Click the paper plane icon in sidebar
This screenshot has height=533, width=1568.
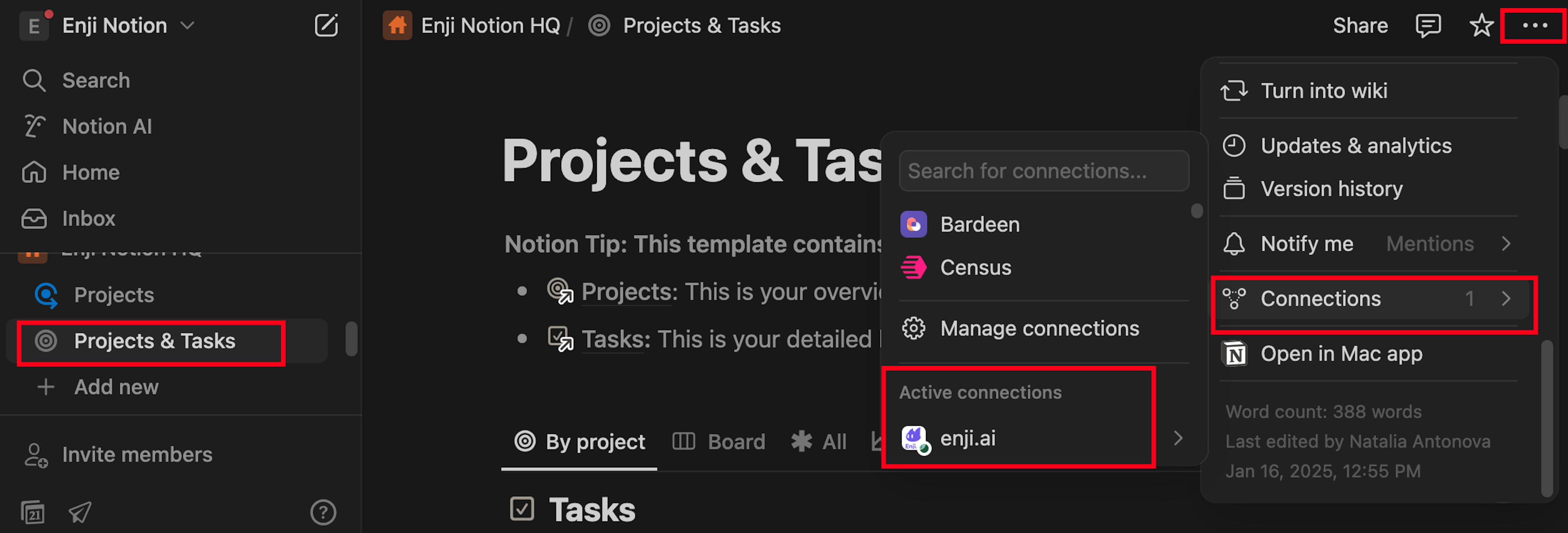coord(80,512)
